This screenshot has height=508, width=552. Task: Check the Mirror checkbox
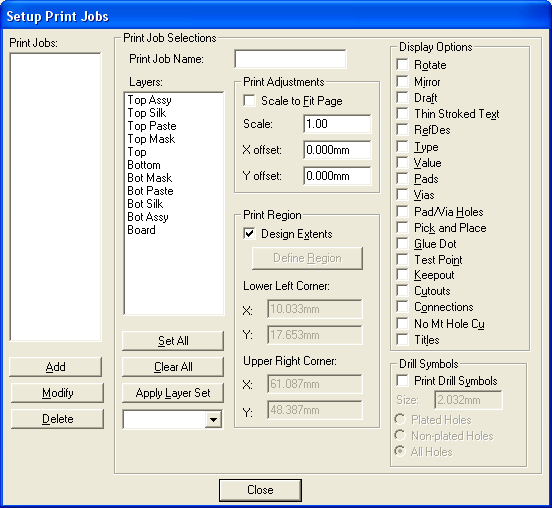(x=402, y=81)
